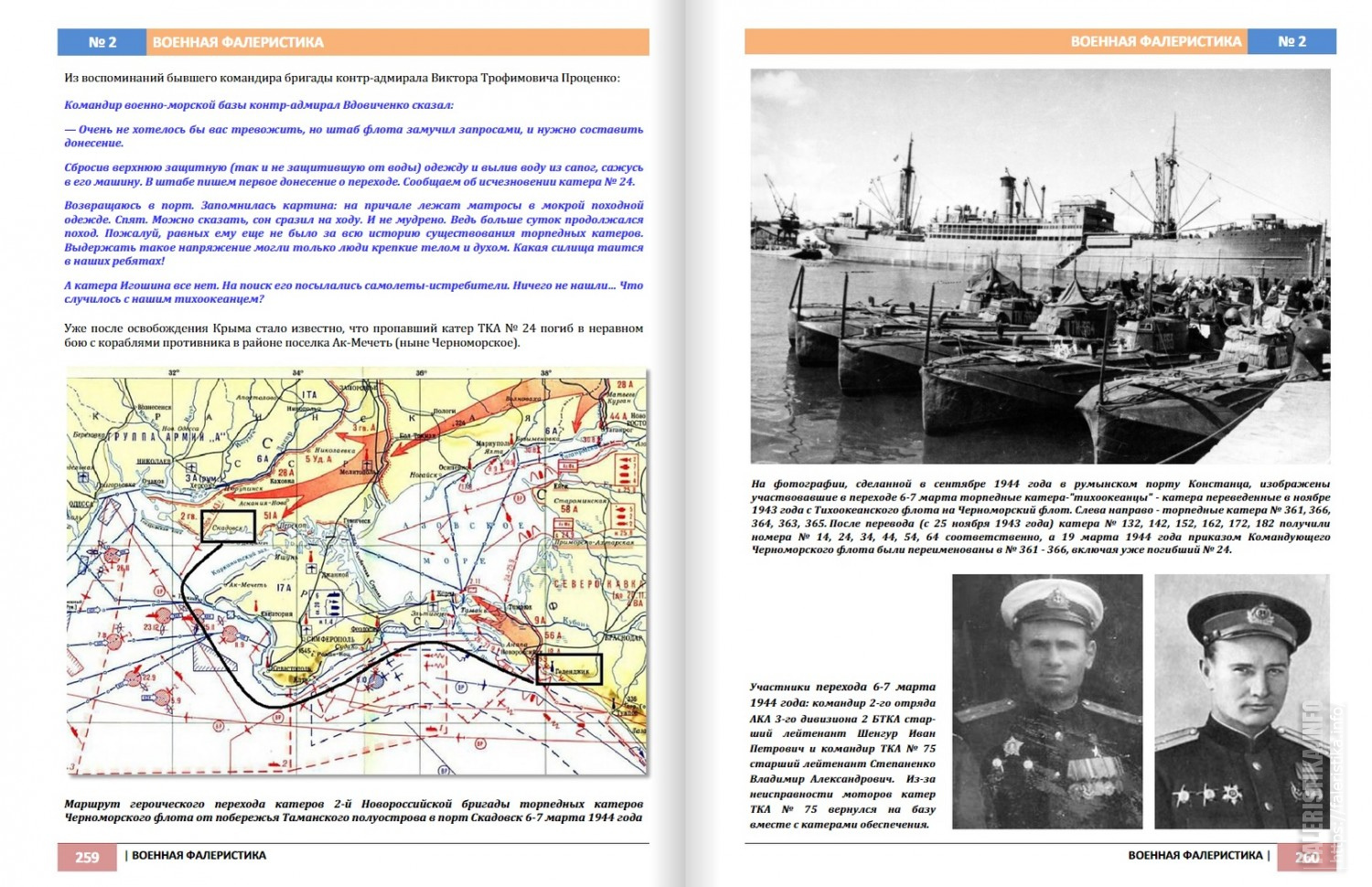The image size is (1372, 887).
Task: Click the left page footer 'ВОЕННАЯ ФАЛЕРИСТИКА' text
Action: (198, 856)
